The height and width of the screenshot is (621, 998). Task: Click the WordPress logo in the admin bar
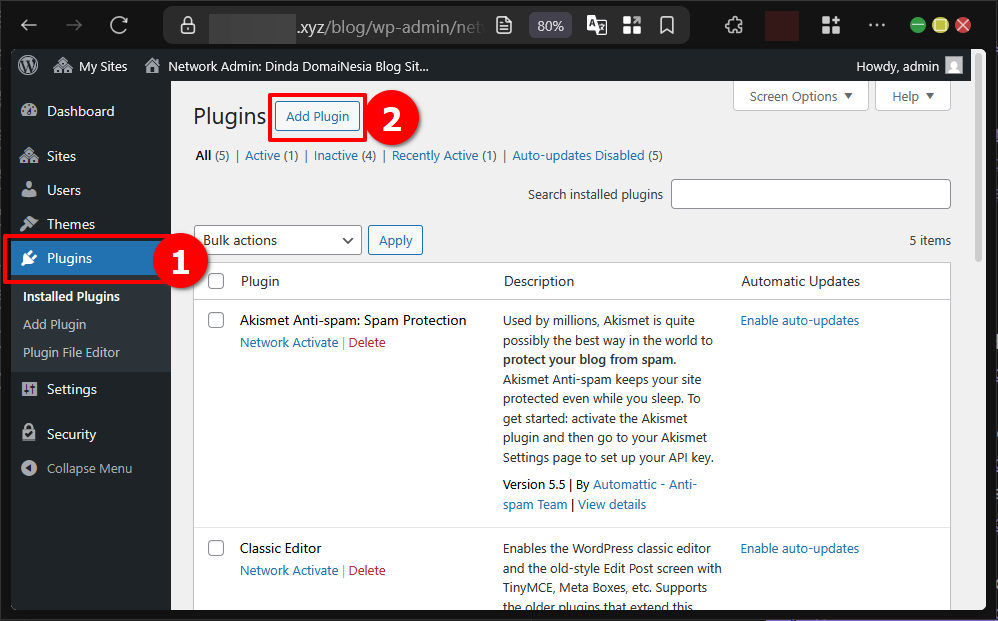[x=27, y=66]
